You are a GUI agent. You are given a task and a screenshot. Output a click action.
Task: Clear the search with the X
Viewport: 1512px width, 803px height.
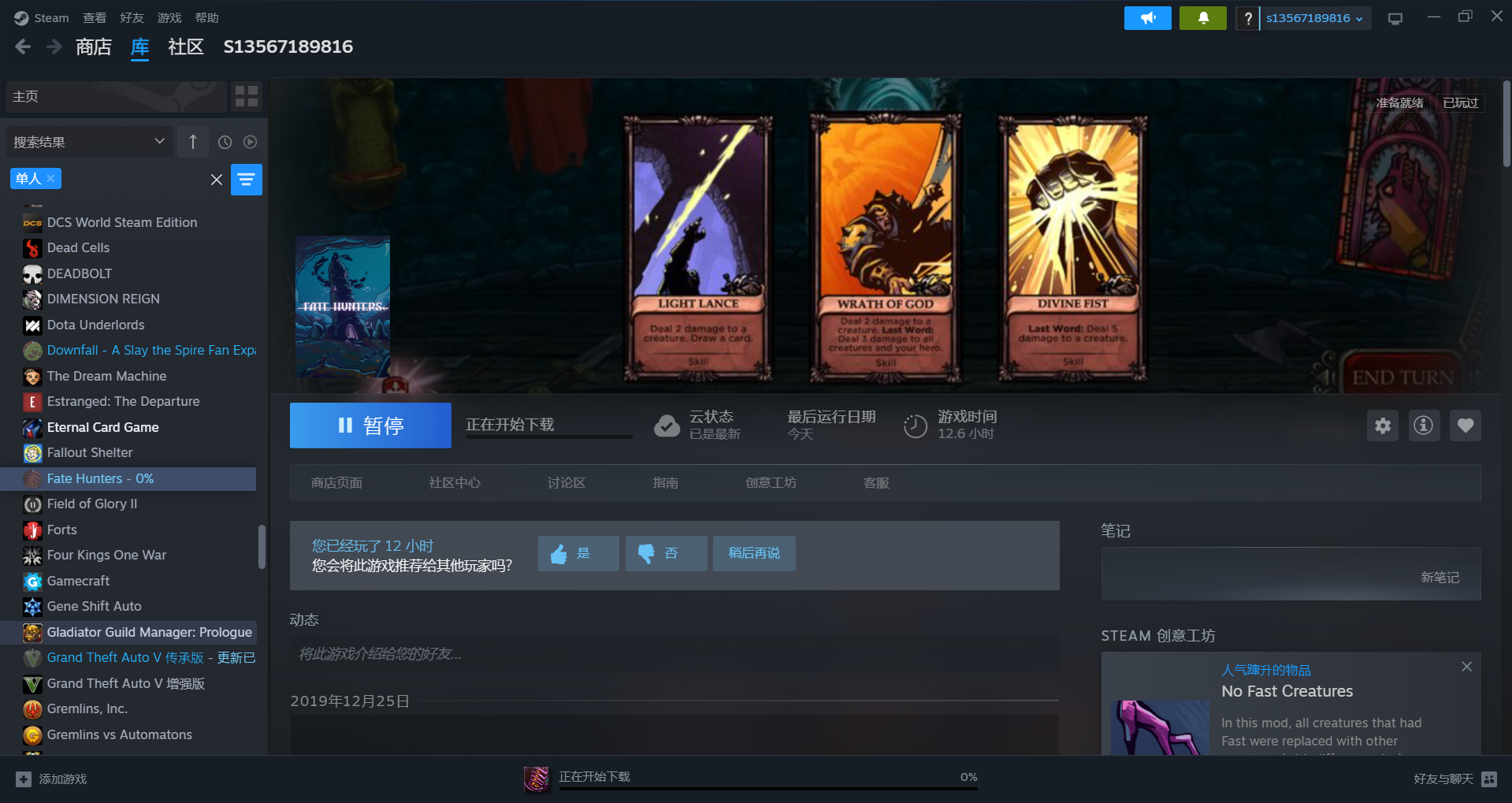point(217,180)
